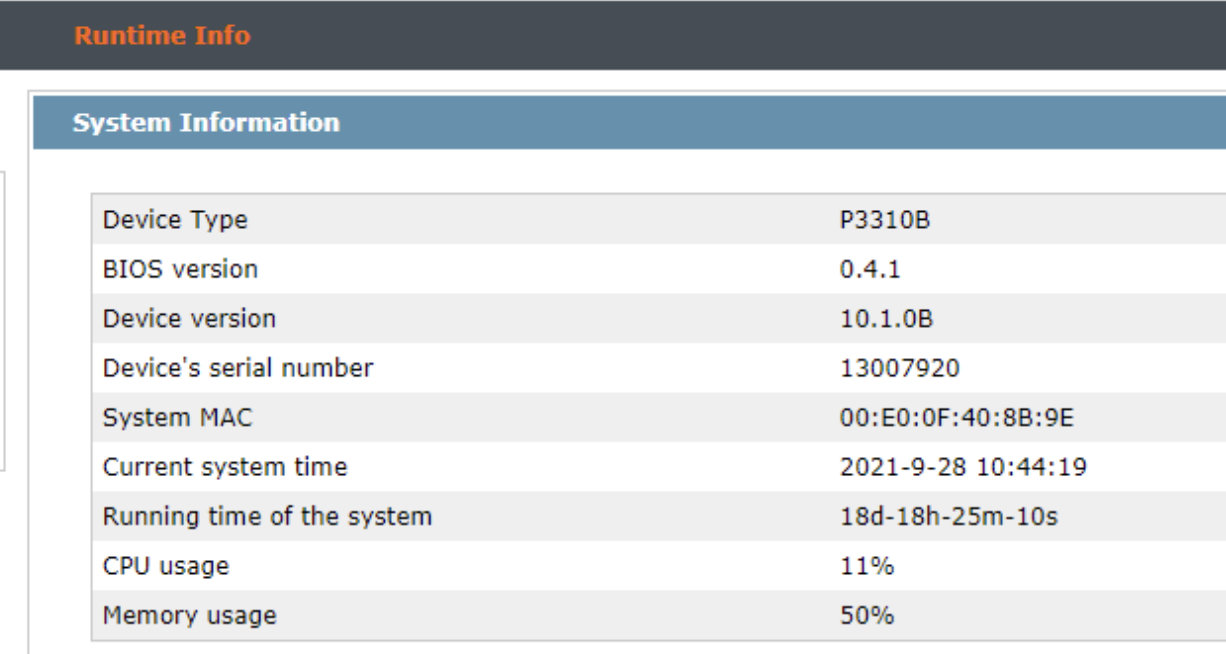
Task: Click the System Information section header
Action: tap(206, 123)
